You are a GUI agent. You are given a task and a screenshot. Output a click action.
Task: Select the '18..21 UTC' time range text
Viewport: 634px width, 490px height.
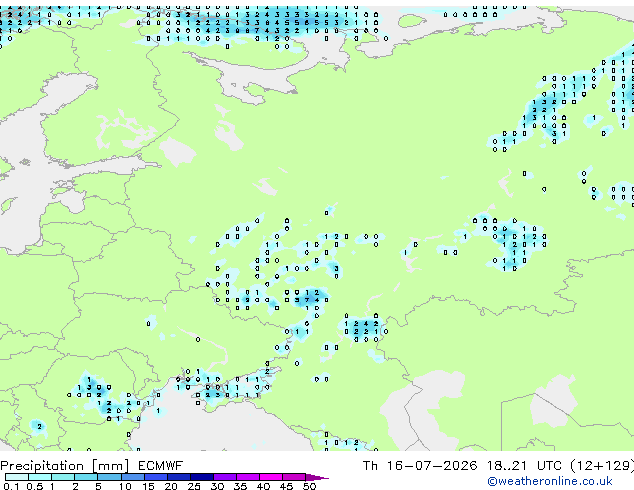pyautogui.click(x=524, y=466)
